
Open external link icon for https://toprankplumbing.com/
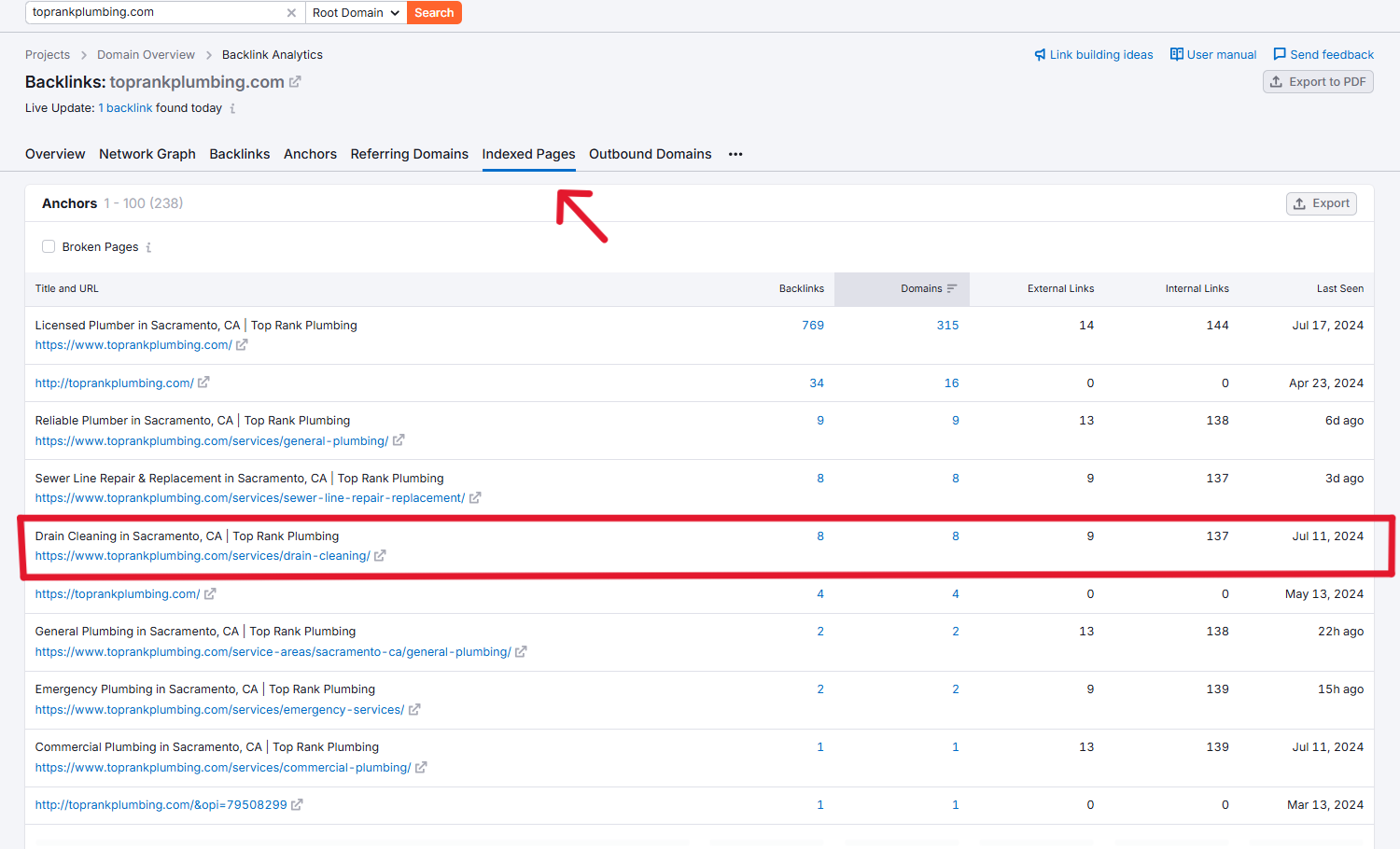click(x=210, y=594)
